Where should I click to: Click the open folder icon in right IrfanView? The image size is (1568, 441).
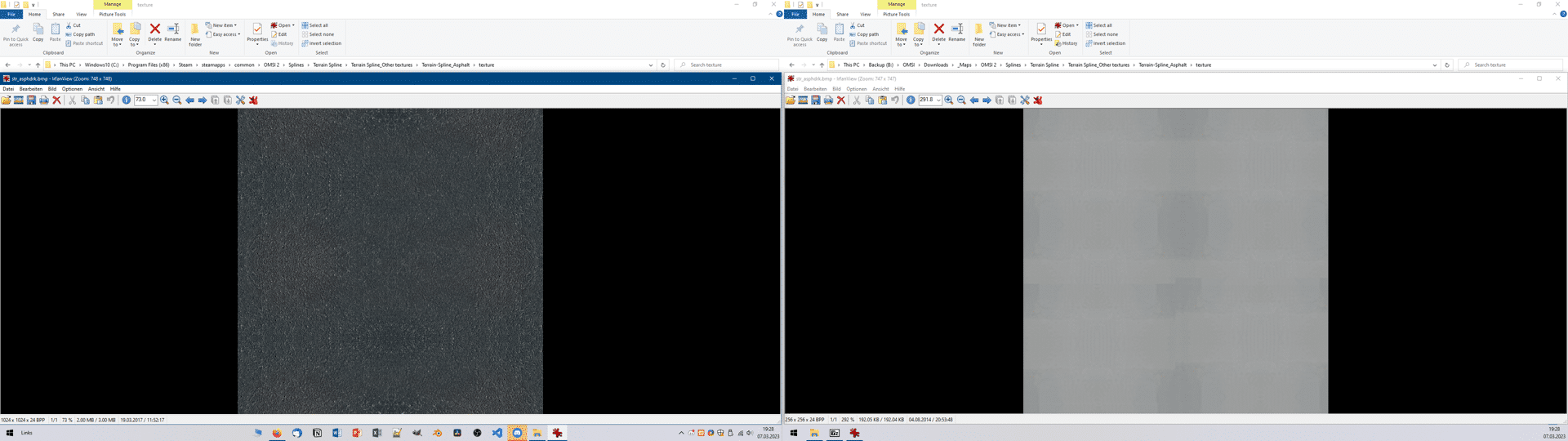pyautogui.click(x=790, y=100)
